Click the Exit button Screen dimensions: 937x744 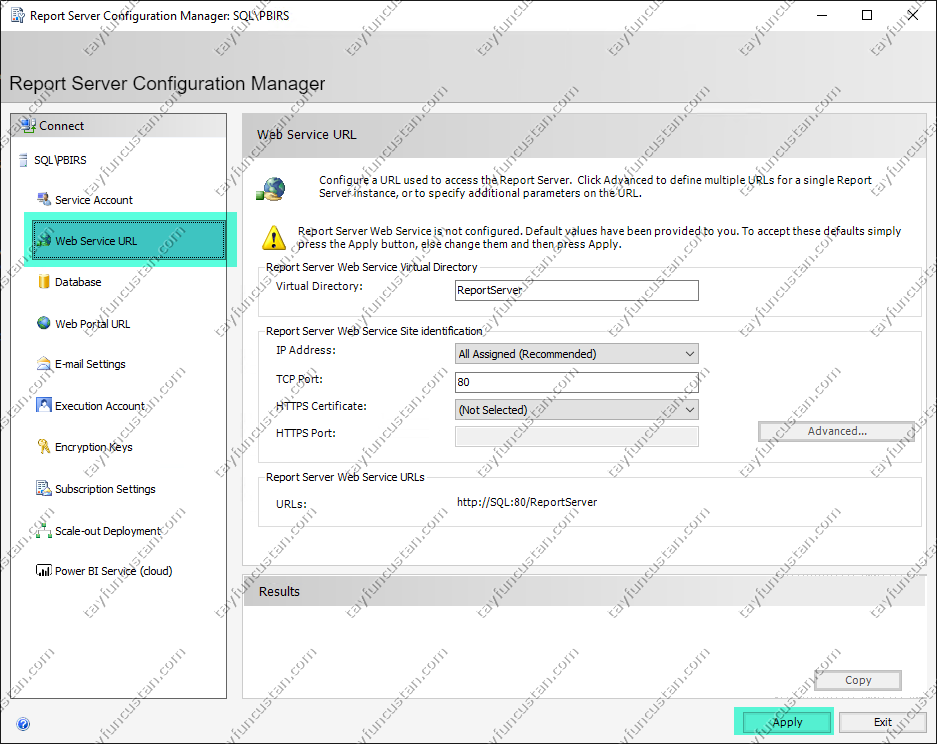[x=883, y=722]
